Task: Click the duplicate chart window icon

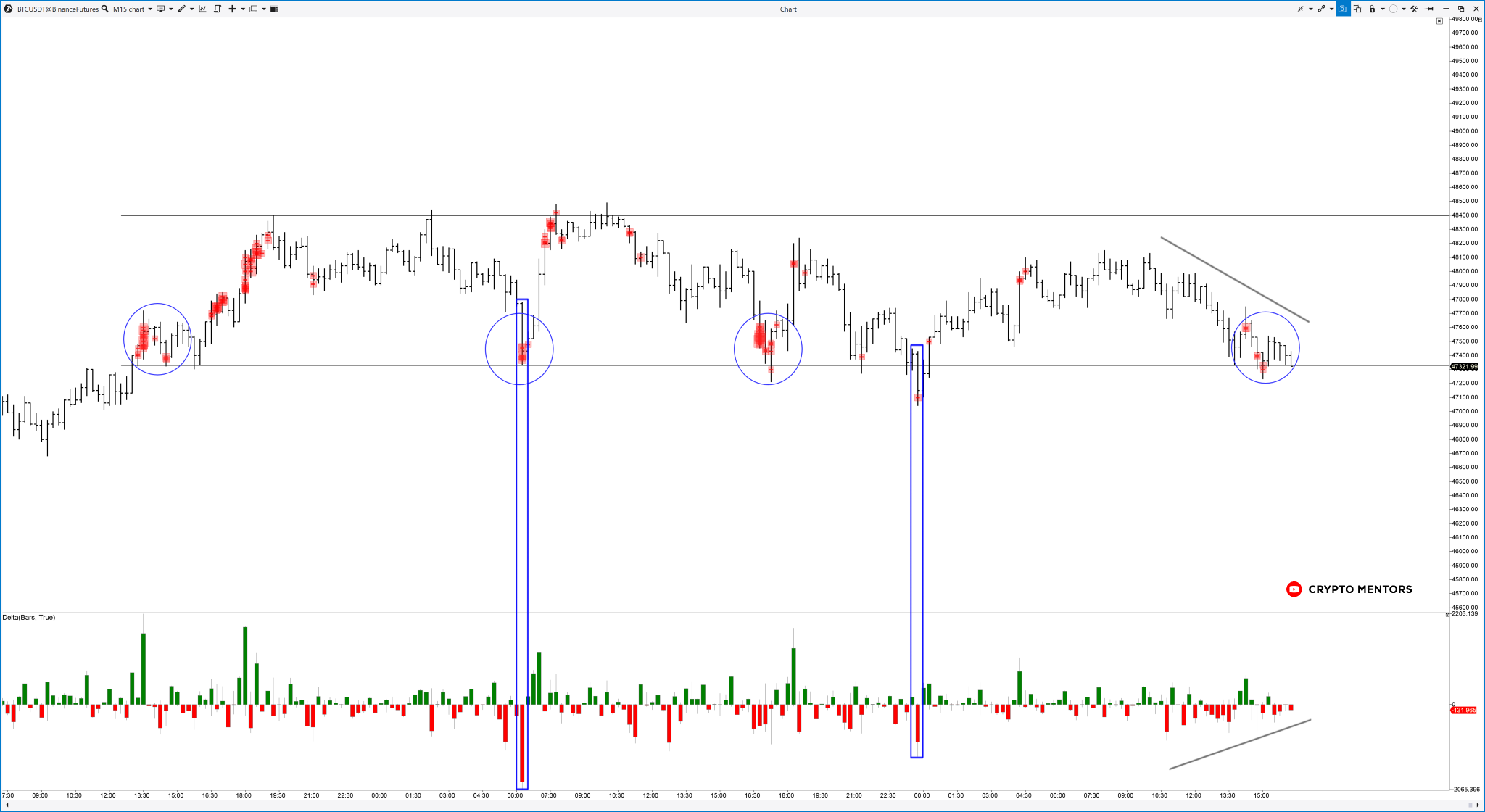Action: tap(1357, 9)
